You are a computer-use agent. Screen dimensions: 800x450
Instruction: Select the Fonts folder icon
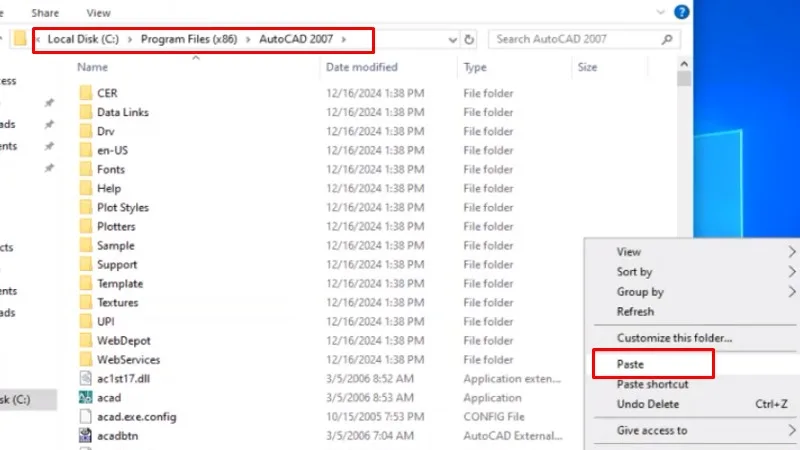pyautogui.click(x=86, y=170)
